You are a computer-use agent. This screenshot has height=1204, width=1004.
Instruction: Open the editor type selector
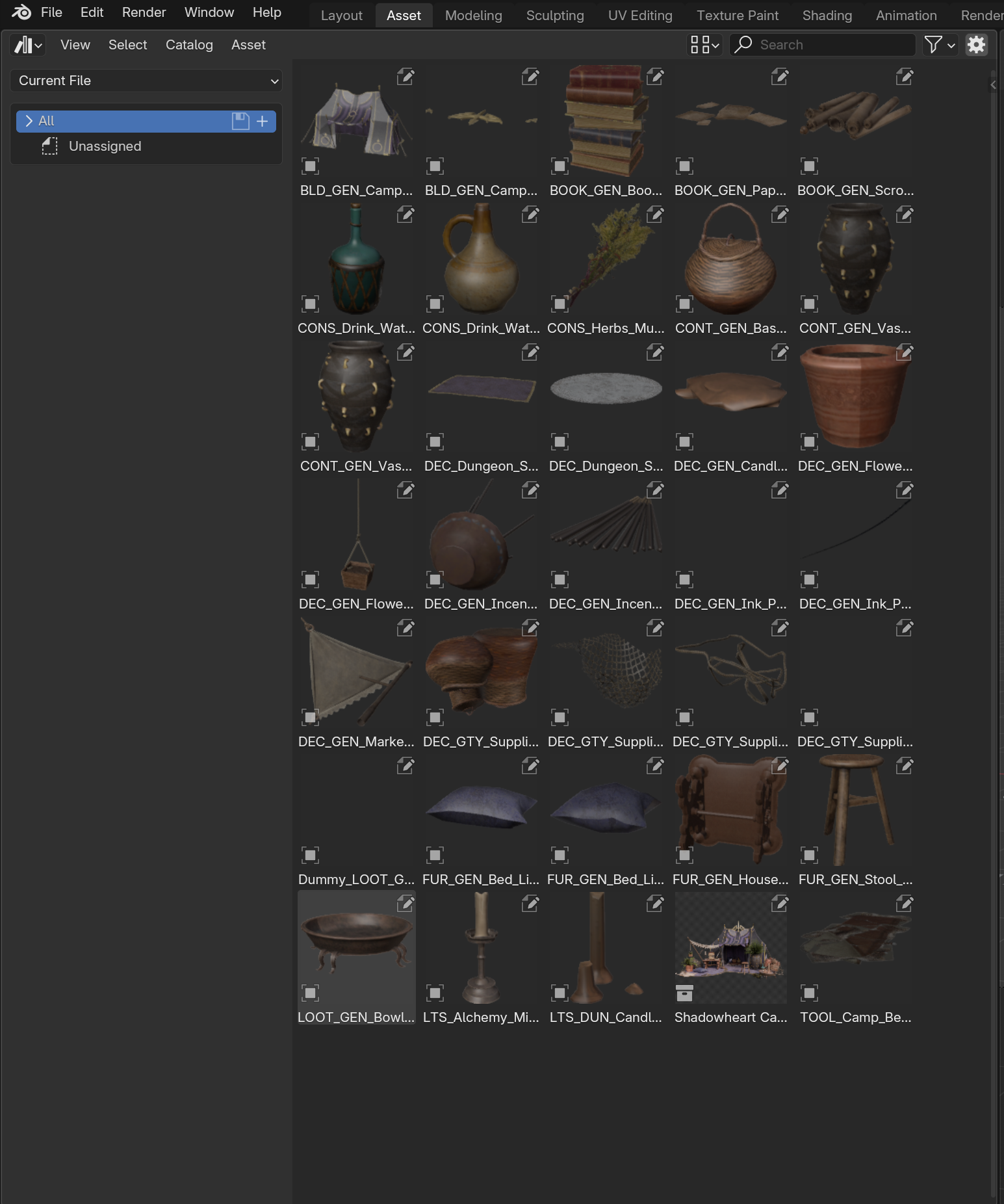[x=28, y=45]
